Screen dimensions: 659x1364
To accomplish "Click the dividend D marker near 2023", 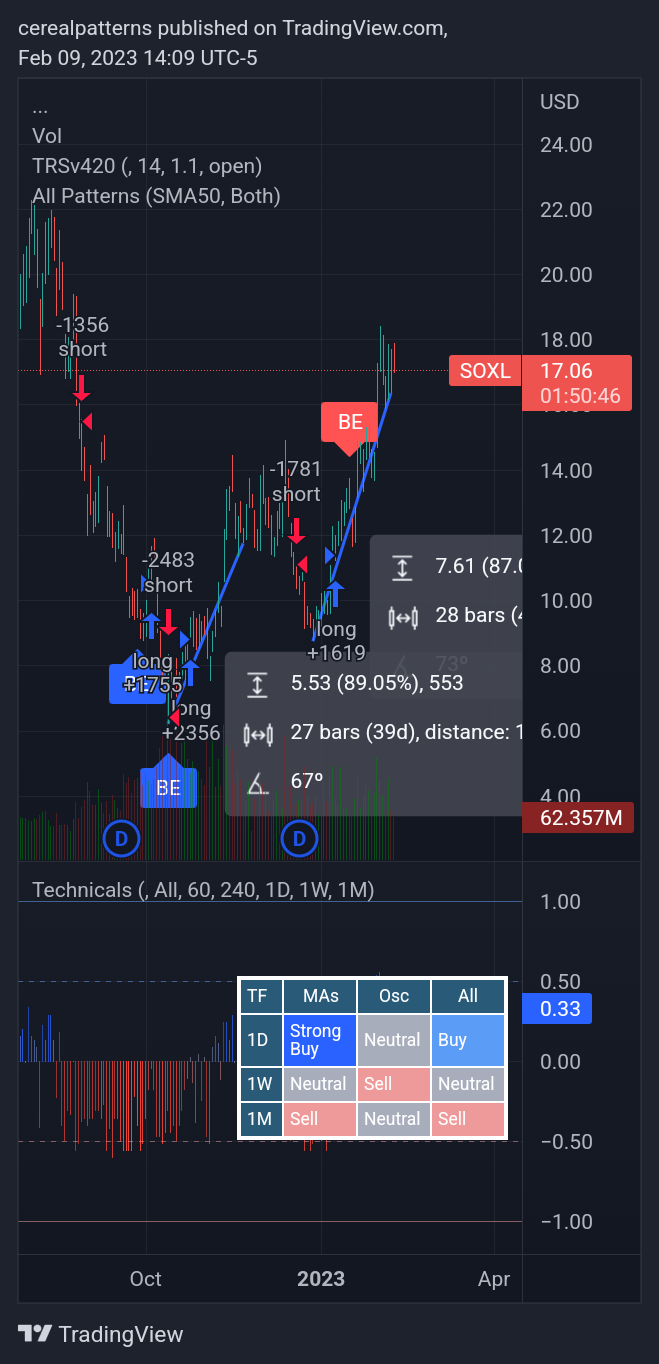I will click(x=298, y=838).
